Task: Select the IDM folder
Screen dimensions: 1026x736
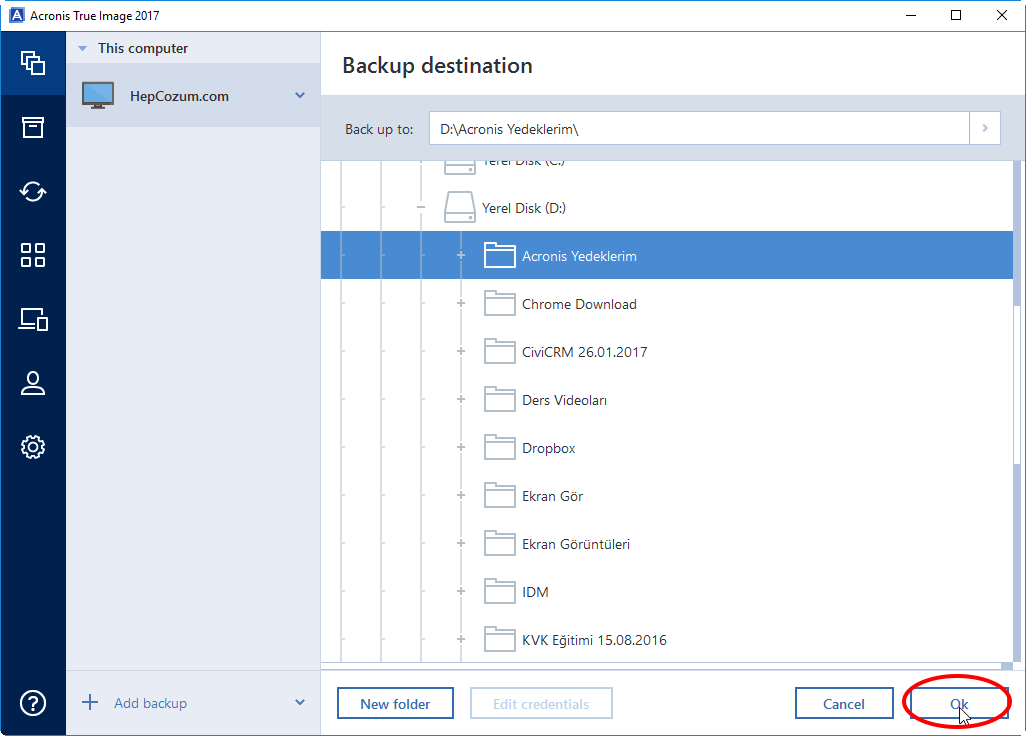Action: click(535, 592)
